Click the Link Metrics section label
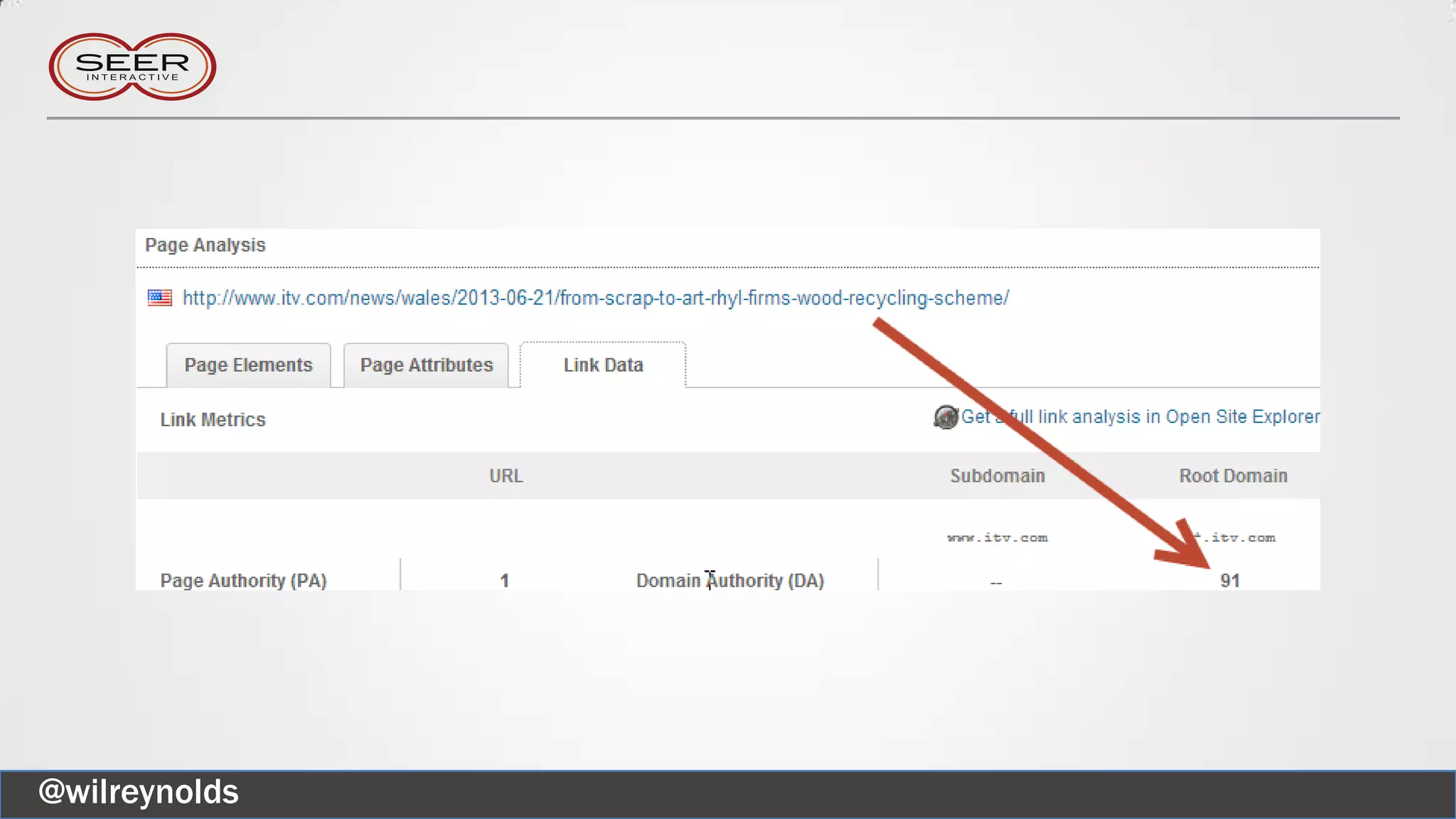The image size is (1456, 819). pos(213,420)
